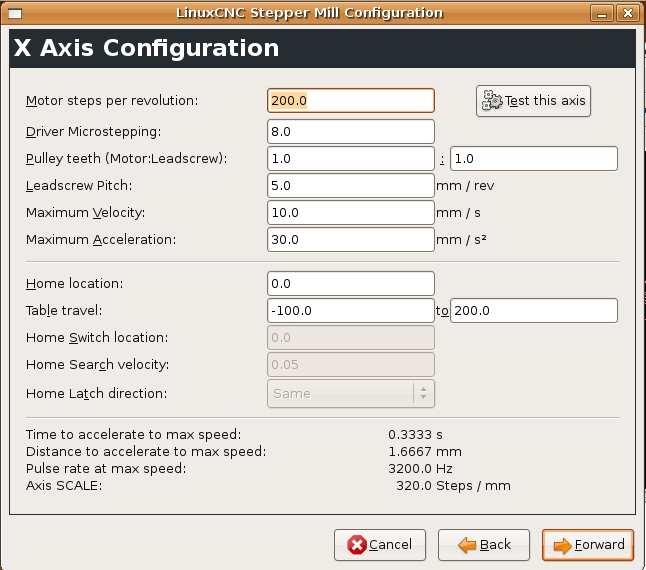
Task: Click the mm / s² unit text
Action: point(461,240)
